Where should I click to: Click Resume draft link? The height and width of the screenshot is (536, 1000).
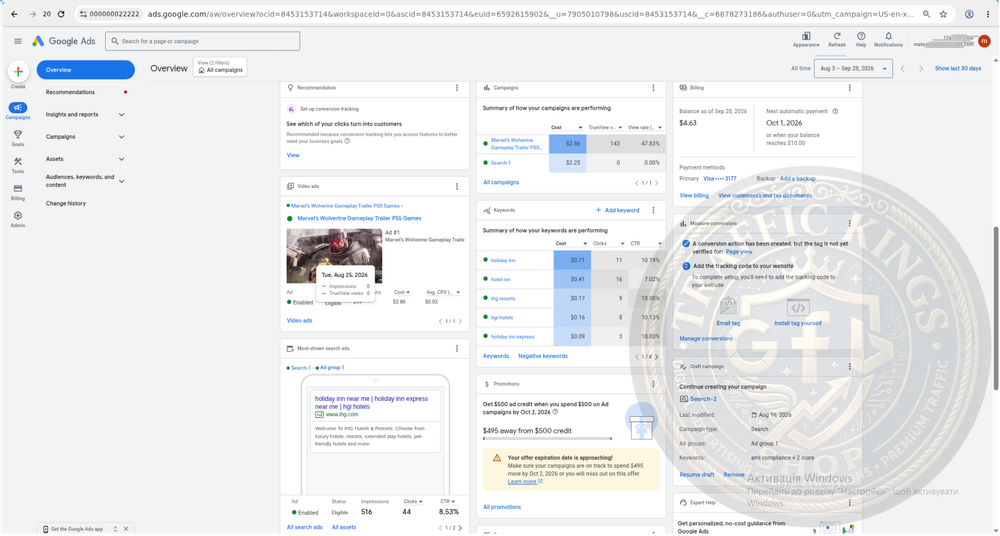coord(696,475)
